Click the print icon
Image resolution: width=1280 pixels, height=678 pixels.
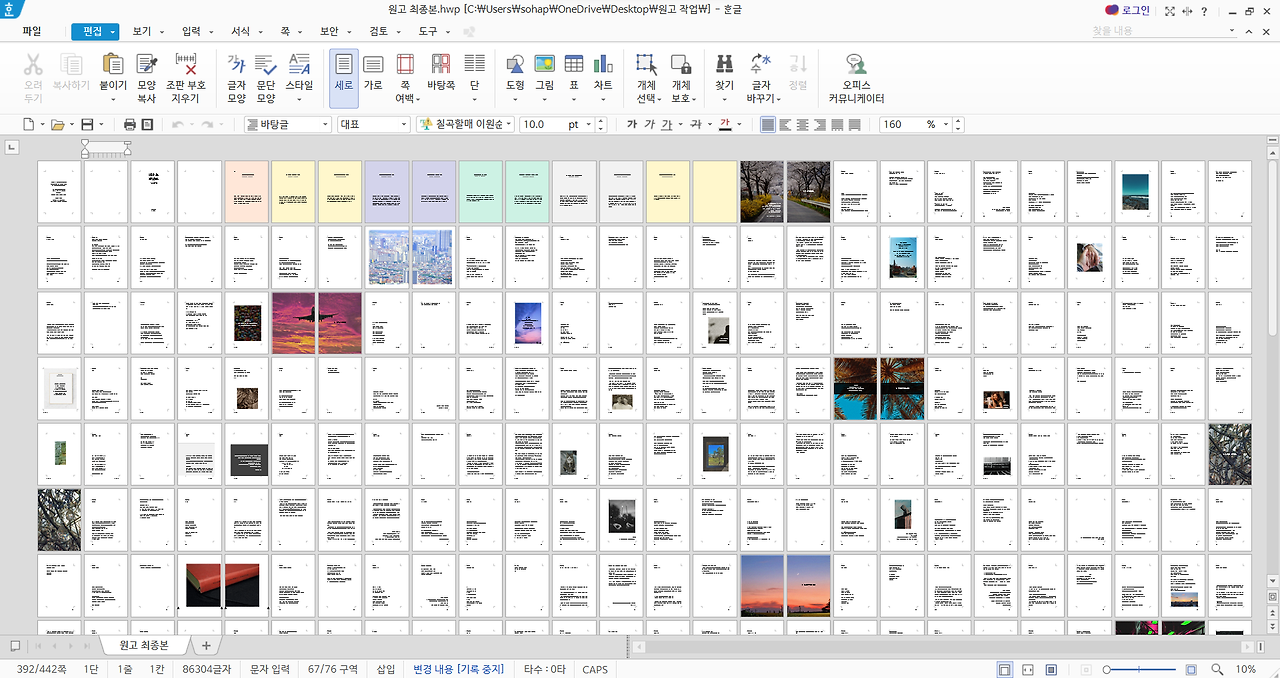point(129,125)
